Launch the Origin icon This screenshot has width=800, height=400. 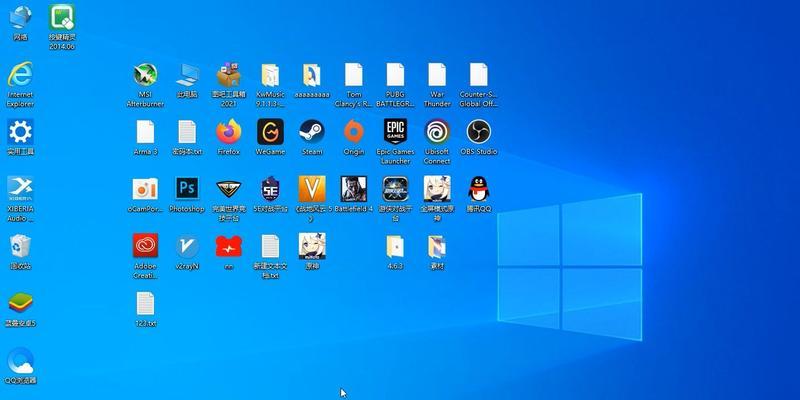point(354,132)
